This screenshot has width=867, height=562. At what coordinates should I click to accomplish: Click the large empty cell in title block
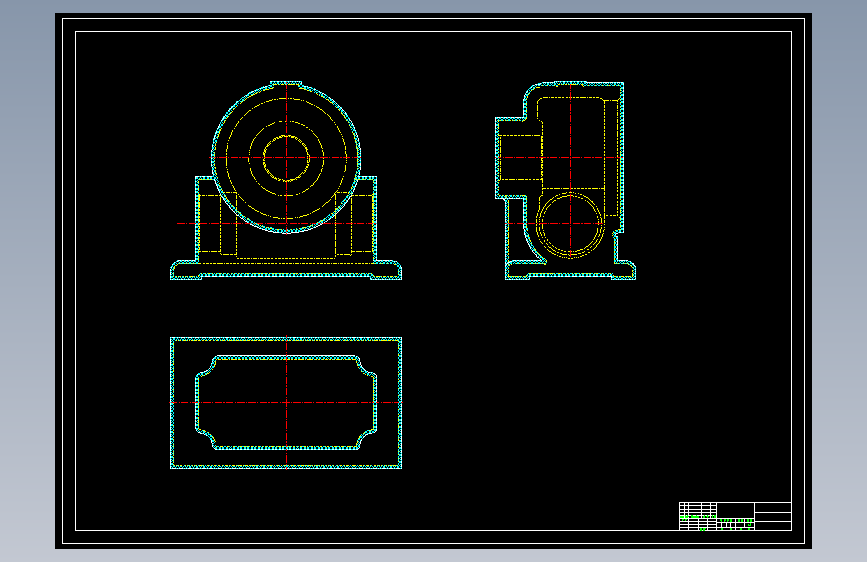pos(735,510)
